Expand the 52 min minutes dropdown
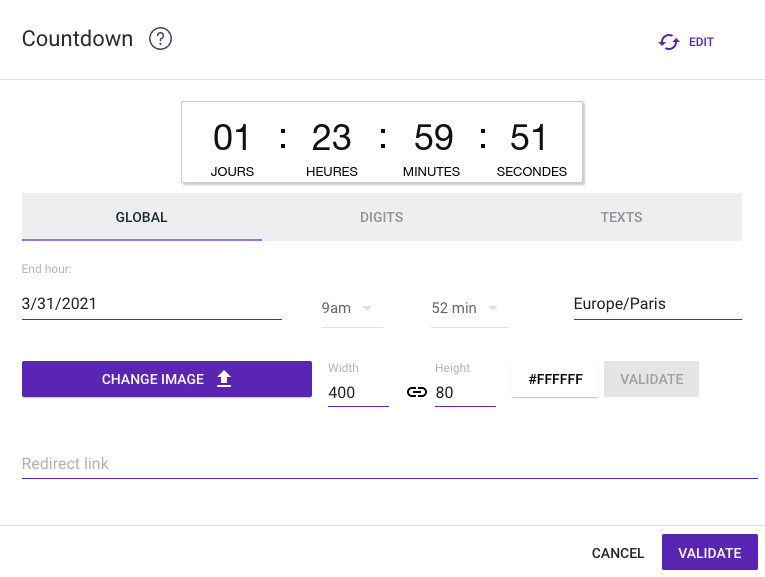Viewport: 765px width, 577px height. 463,308
